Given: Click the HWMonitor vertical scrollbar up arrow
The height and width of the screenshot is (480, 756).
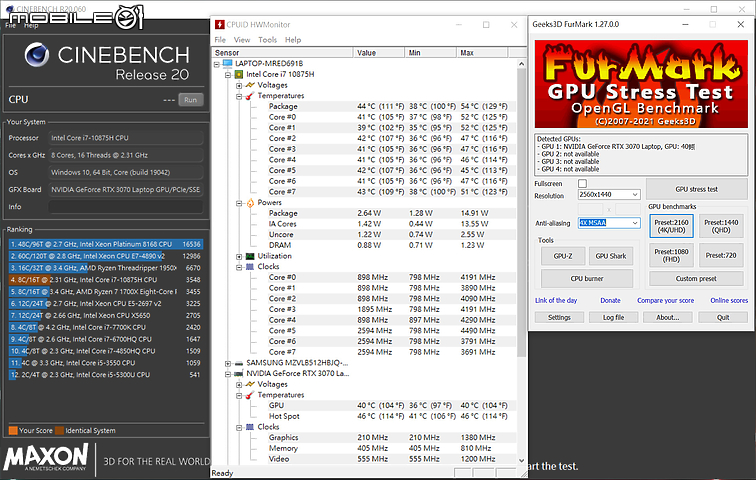Looking at the screenshot, I should (521, 64).
